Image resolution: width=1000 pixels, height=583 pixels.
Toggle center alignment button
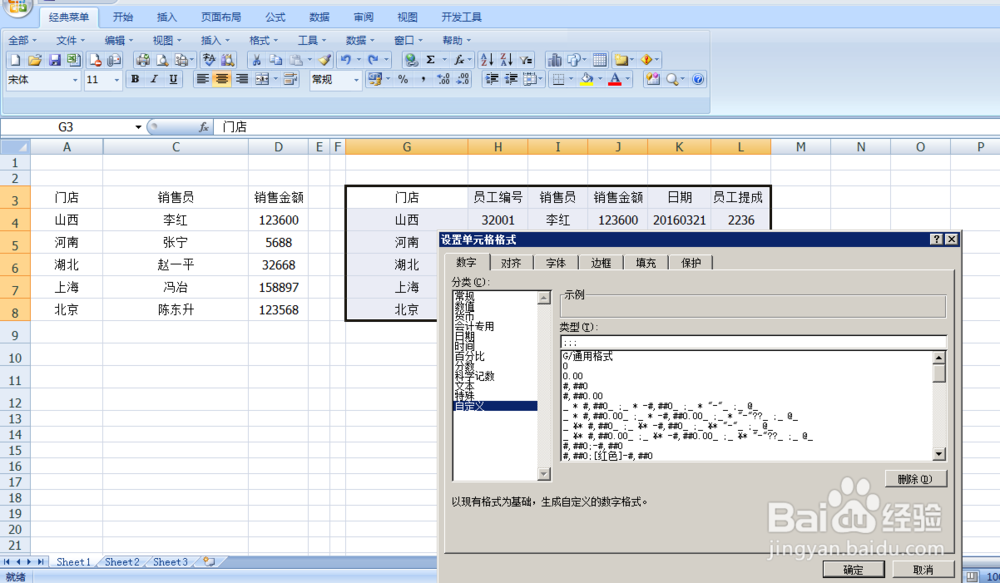tap(222, 79)
